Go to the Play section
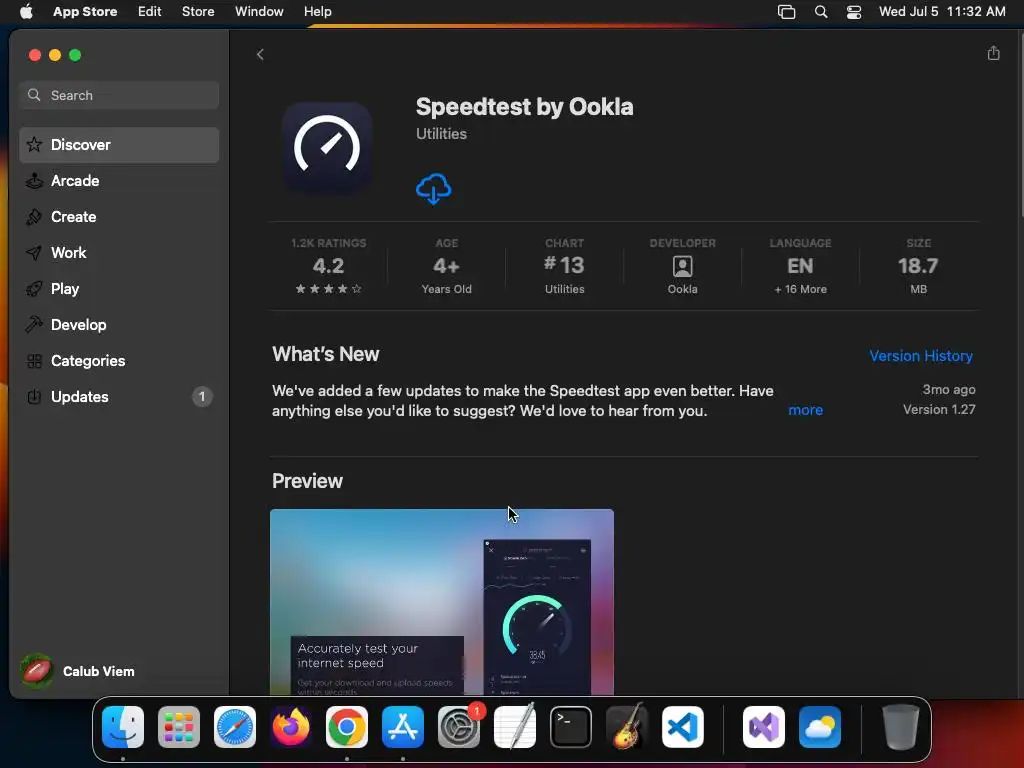The image size is (1024, 768). [119, 289]
